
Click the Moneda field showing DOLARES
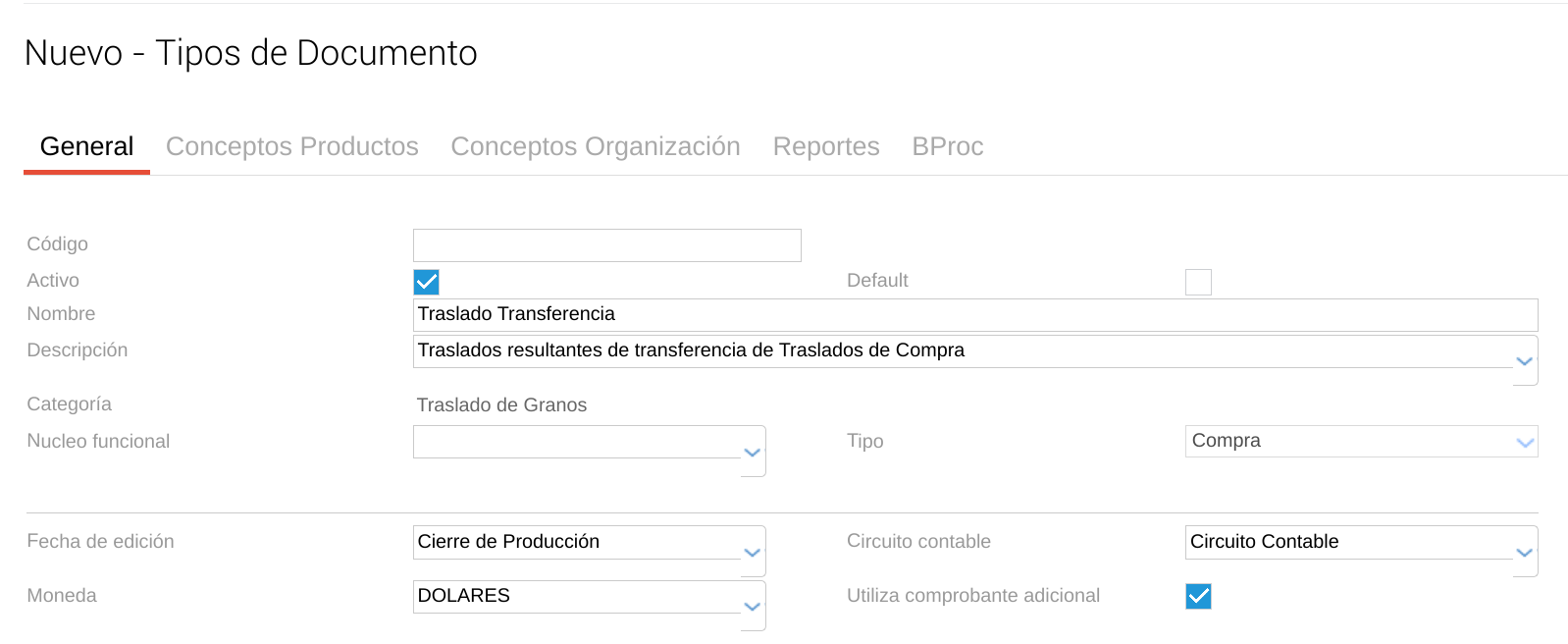576,597
